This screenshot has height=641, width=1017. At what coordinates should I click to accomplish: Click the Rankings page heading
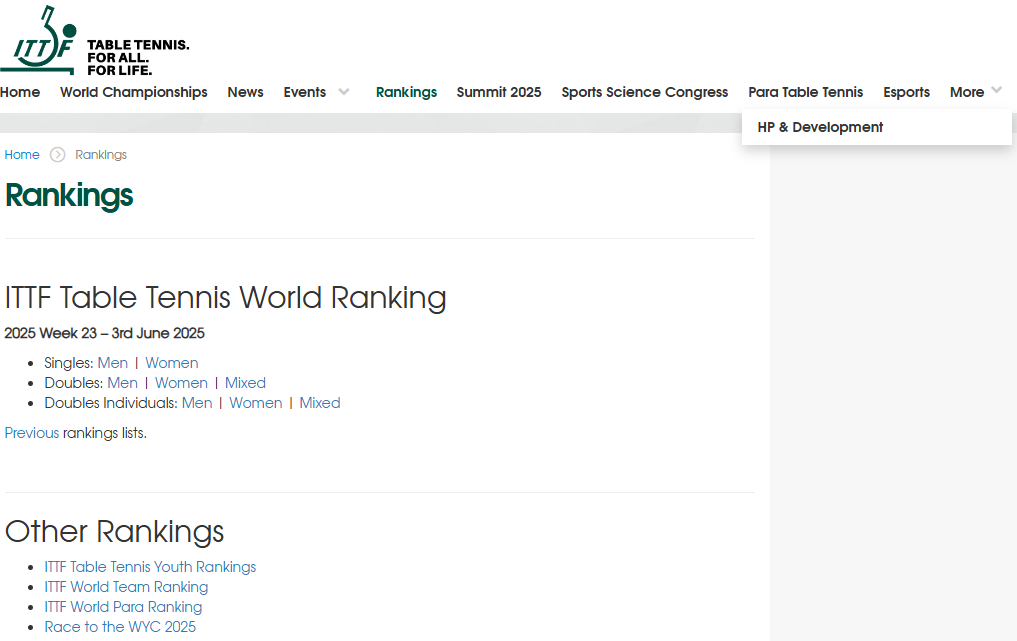[69, 196]
